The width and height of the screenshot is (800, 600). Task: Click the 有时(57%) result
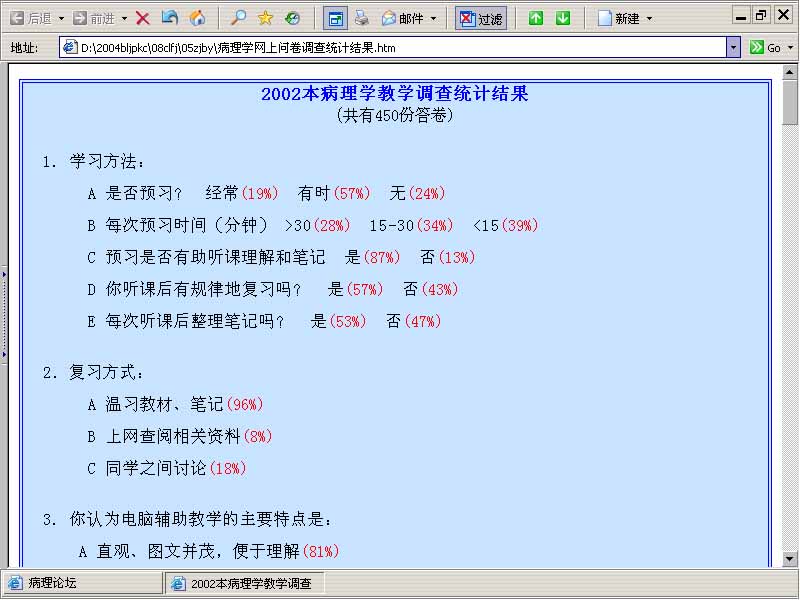click(334, 193)
